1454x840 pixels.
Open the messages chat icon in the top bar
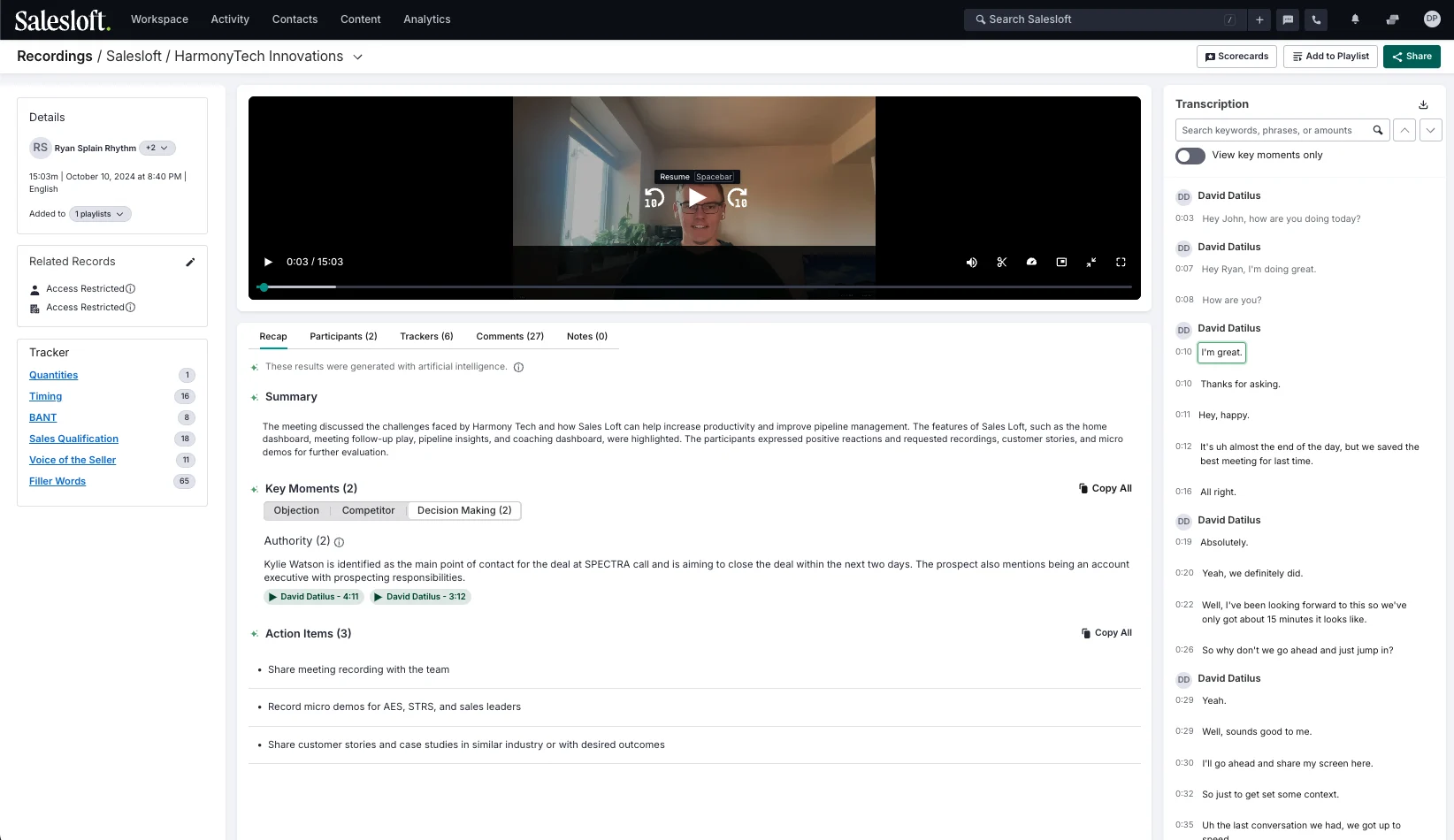pos(1288,19)
